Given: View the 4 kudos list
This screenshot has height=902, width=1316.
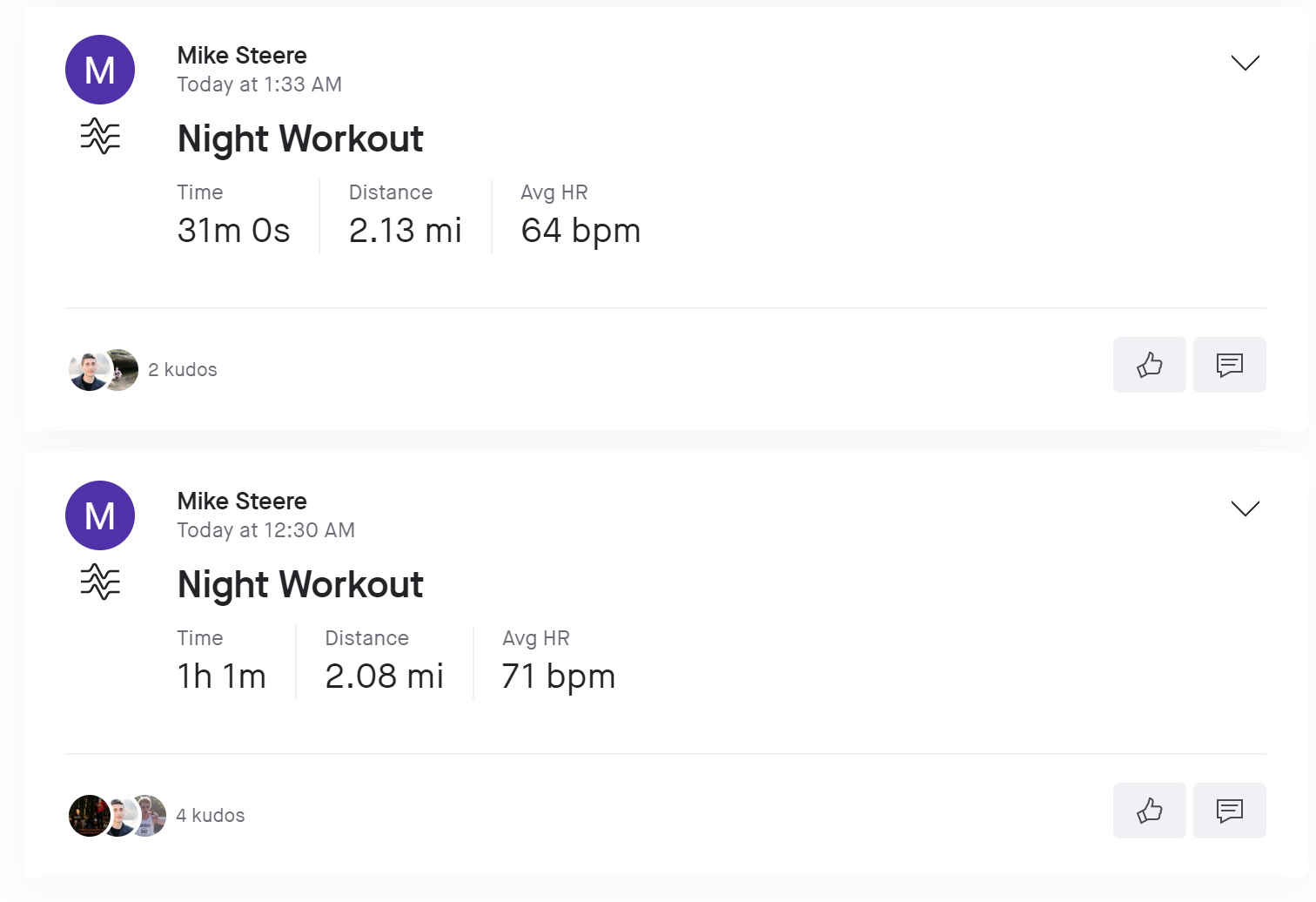Looking at the screenshot, I should point(211,816).
